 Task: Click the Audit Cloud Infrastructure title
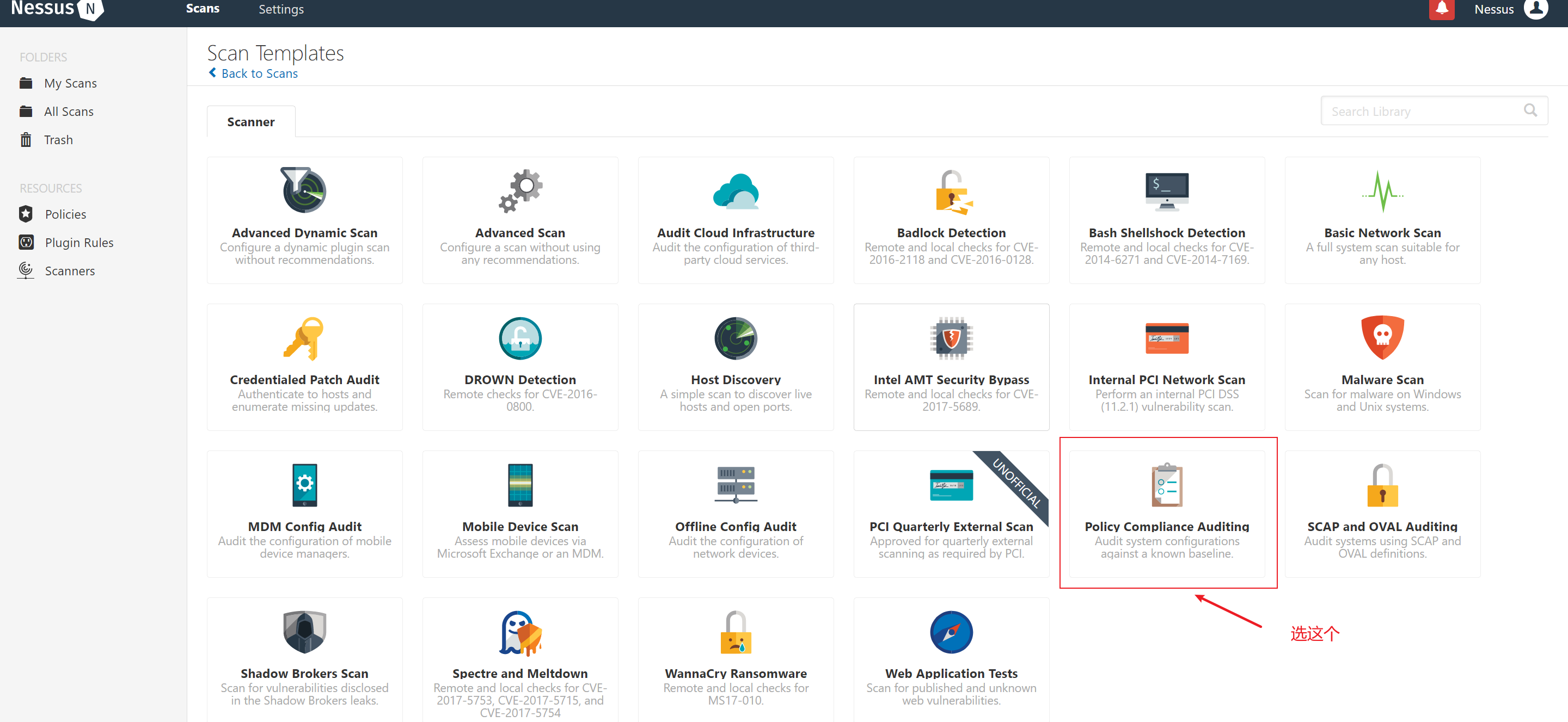(736, 232)
